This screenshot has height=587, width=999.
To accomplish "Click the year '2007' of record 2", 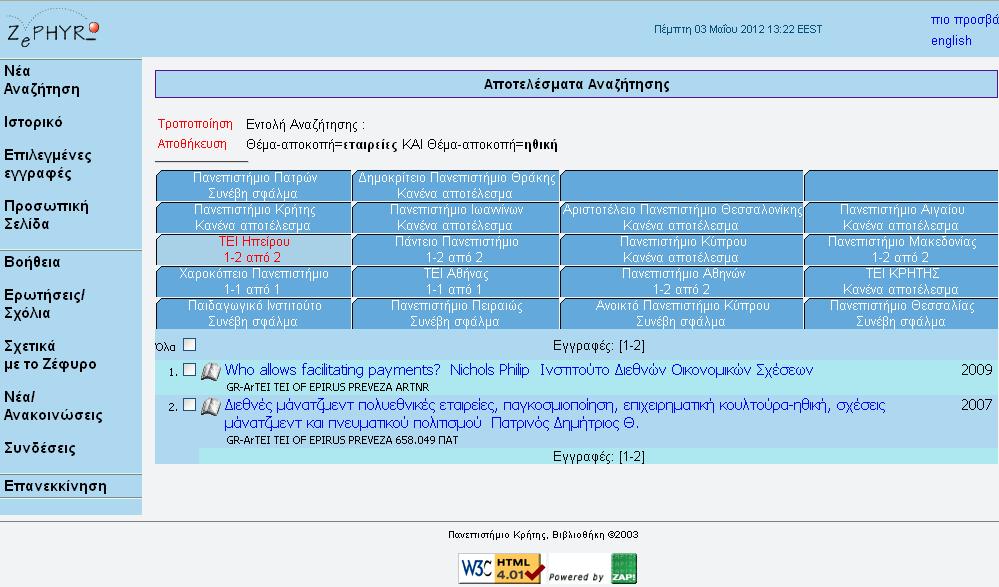I will (x=977, y=405).
